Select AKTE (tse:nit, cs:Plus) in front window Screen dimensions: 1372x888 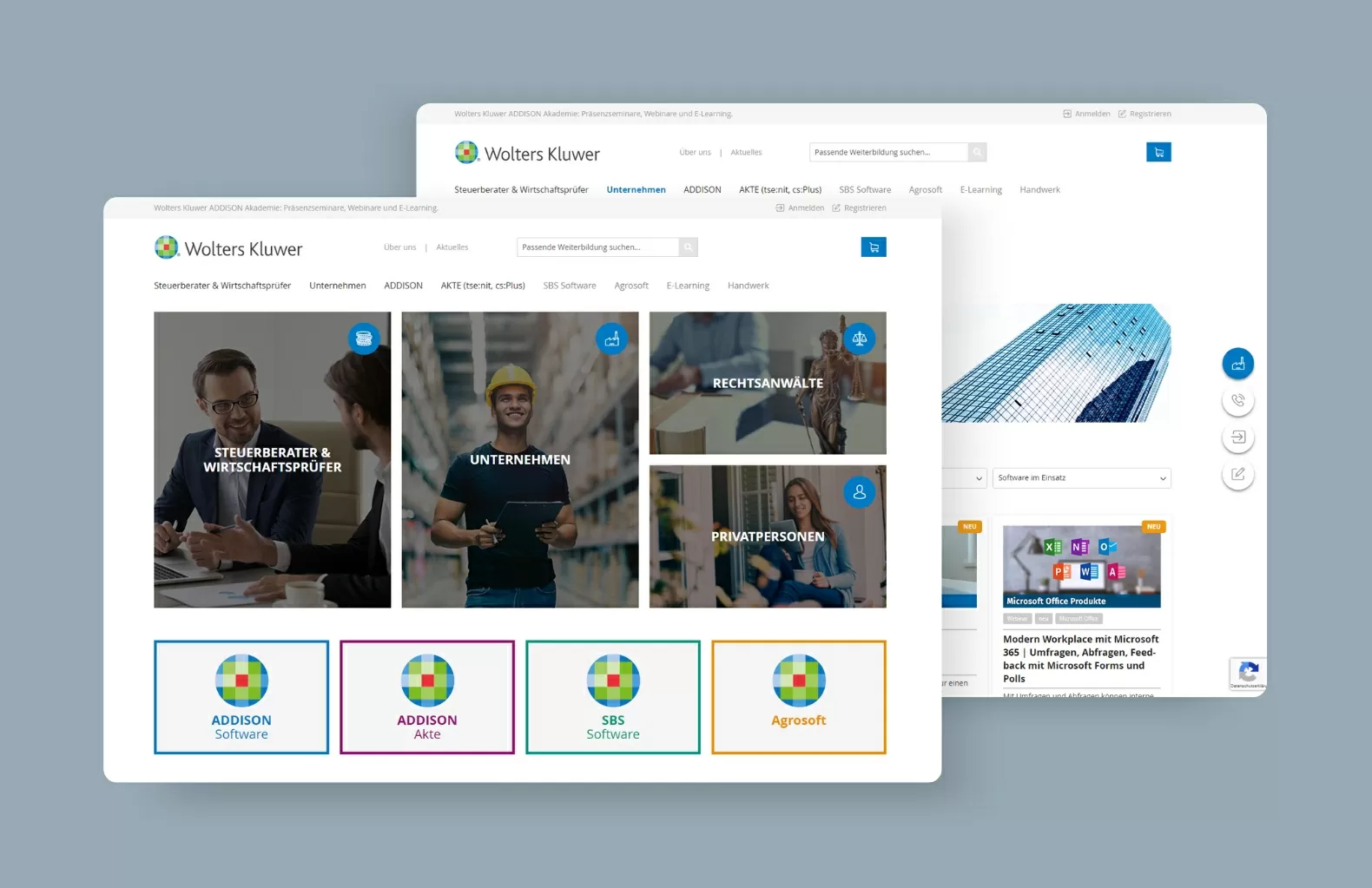click(x=483, y=286)
